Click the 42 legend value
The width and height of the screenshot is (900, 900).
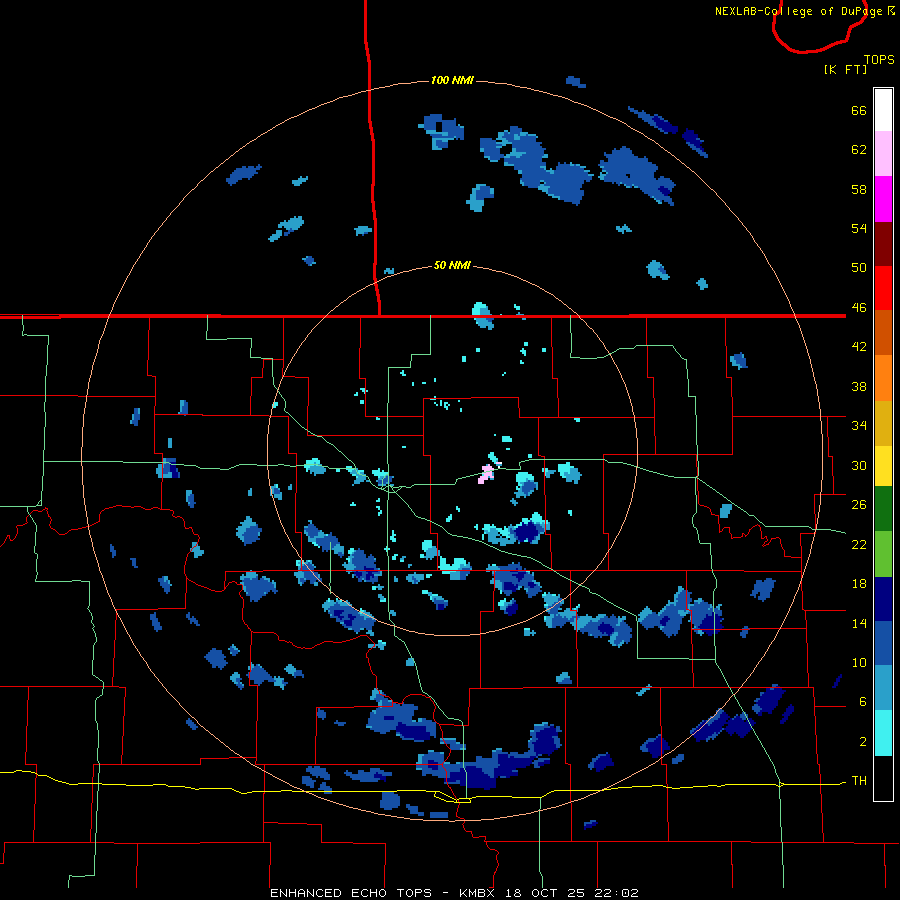pos(859,346)
